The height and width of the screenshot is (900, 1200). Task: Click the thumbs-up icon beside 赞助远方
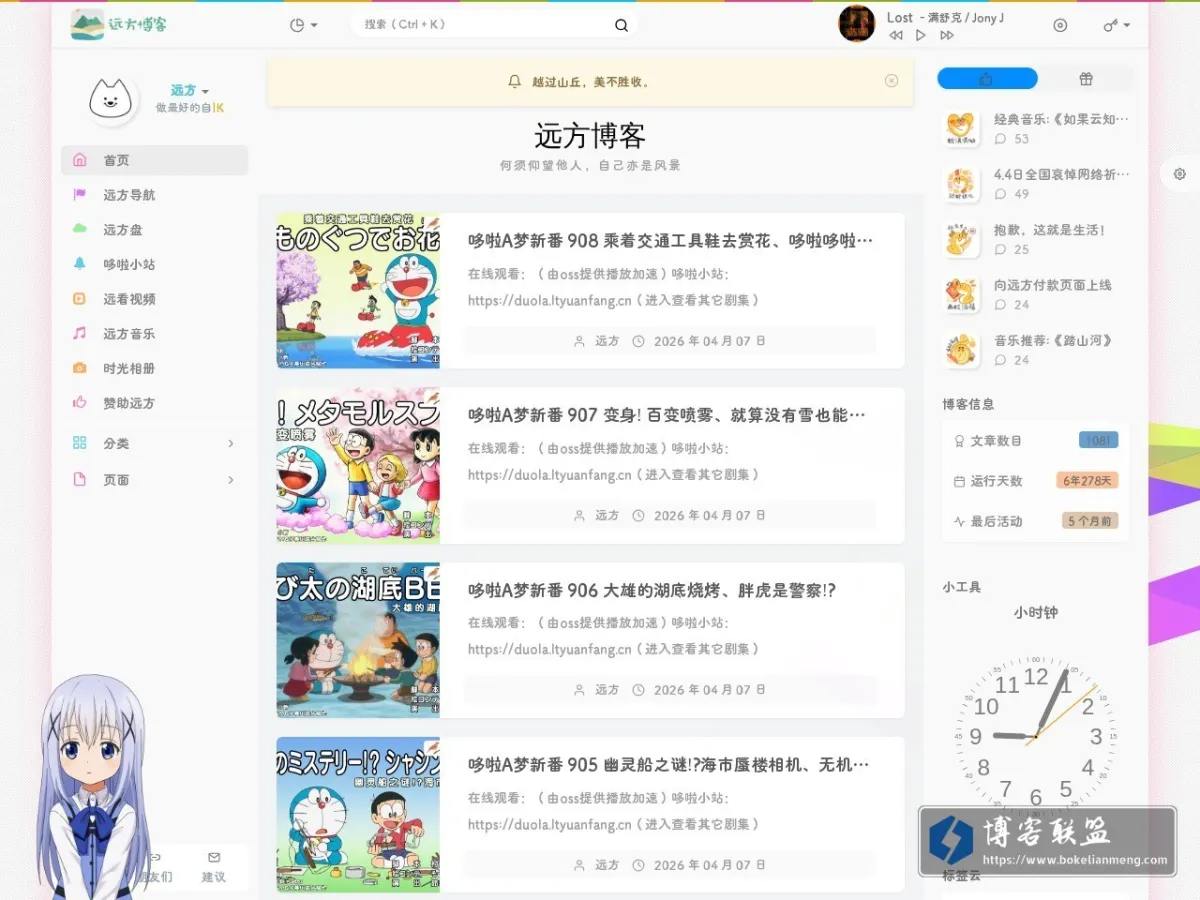[80, 403]
